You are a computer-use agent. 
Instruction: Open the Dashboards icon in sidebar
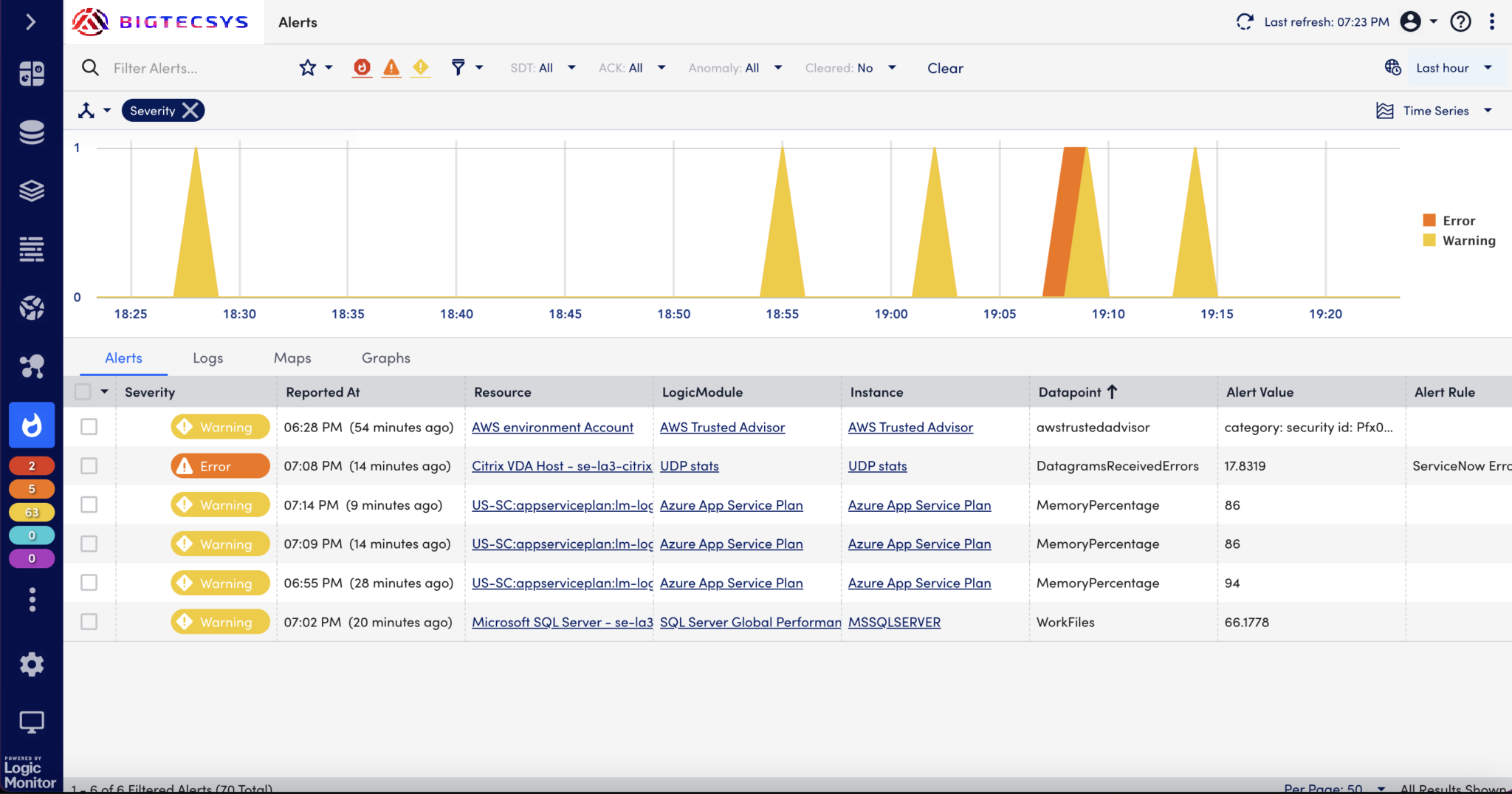tap(32, 73)
